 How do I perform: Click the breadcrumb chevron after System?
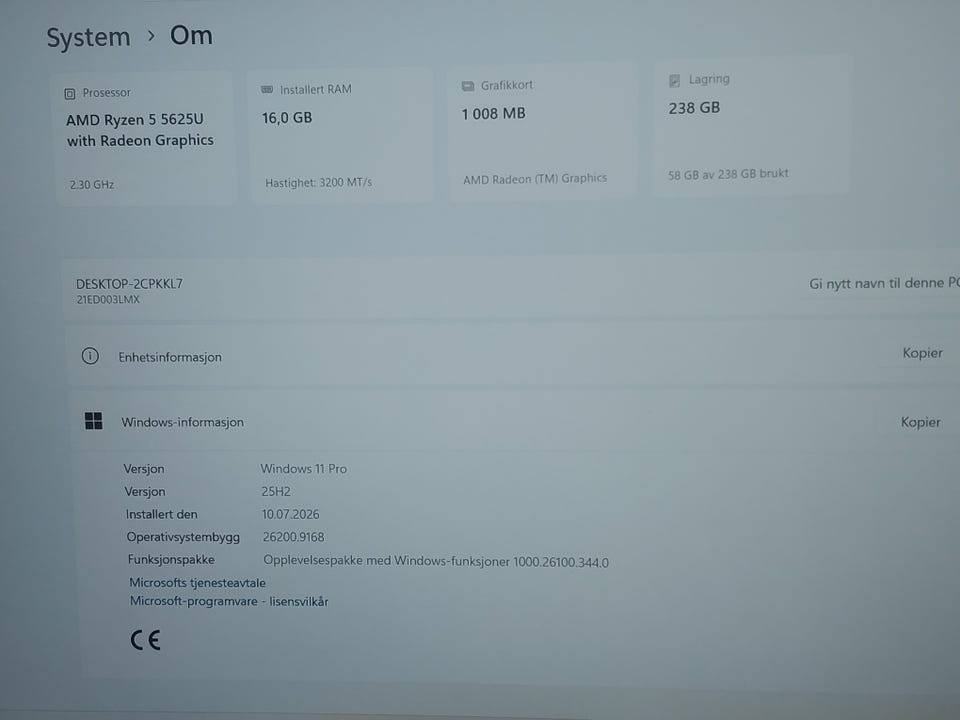coord(151,37)
